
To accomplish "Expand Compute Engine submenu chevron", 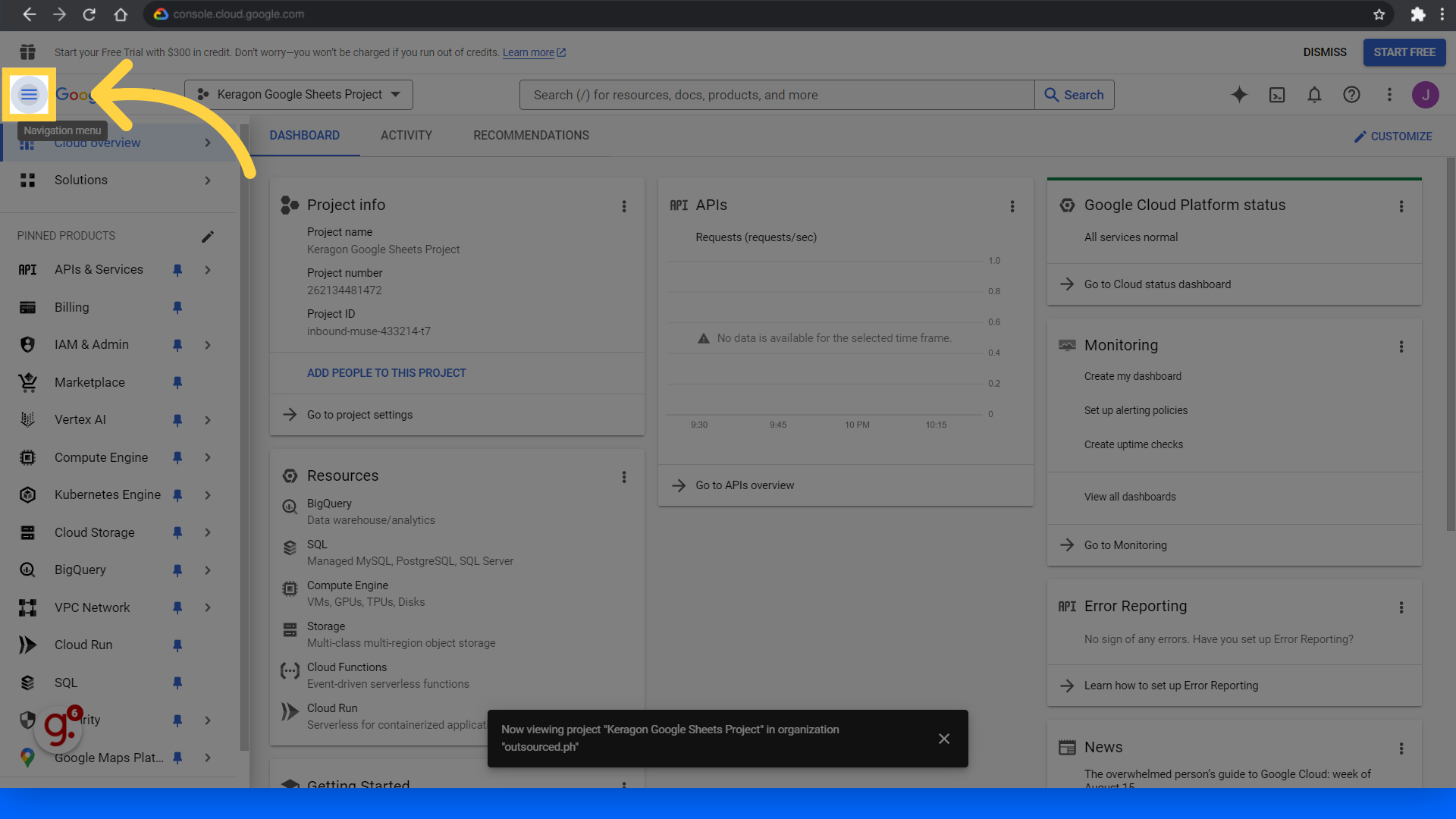I will tap(208, 457).
